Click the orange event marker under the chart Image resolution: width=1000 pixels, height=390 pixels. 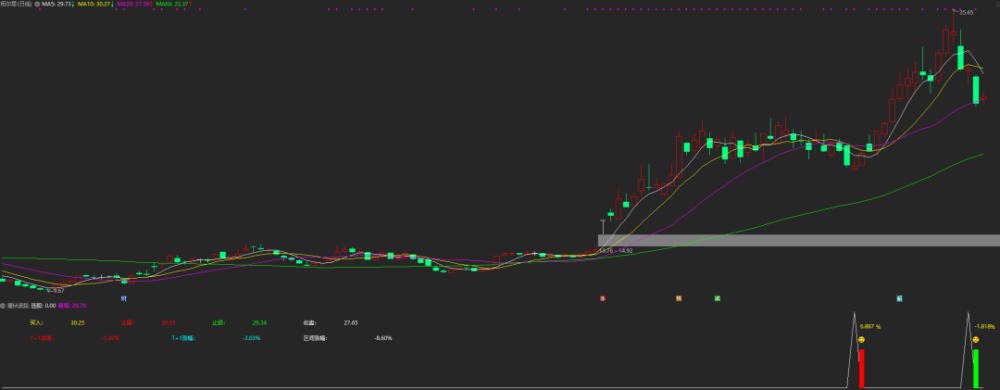(679, 298)
